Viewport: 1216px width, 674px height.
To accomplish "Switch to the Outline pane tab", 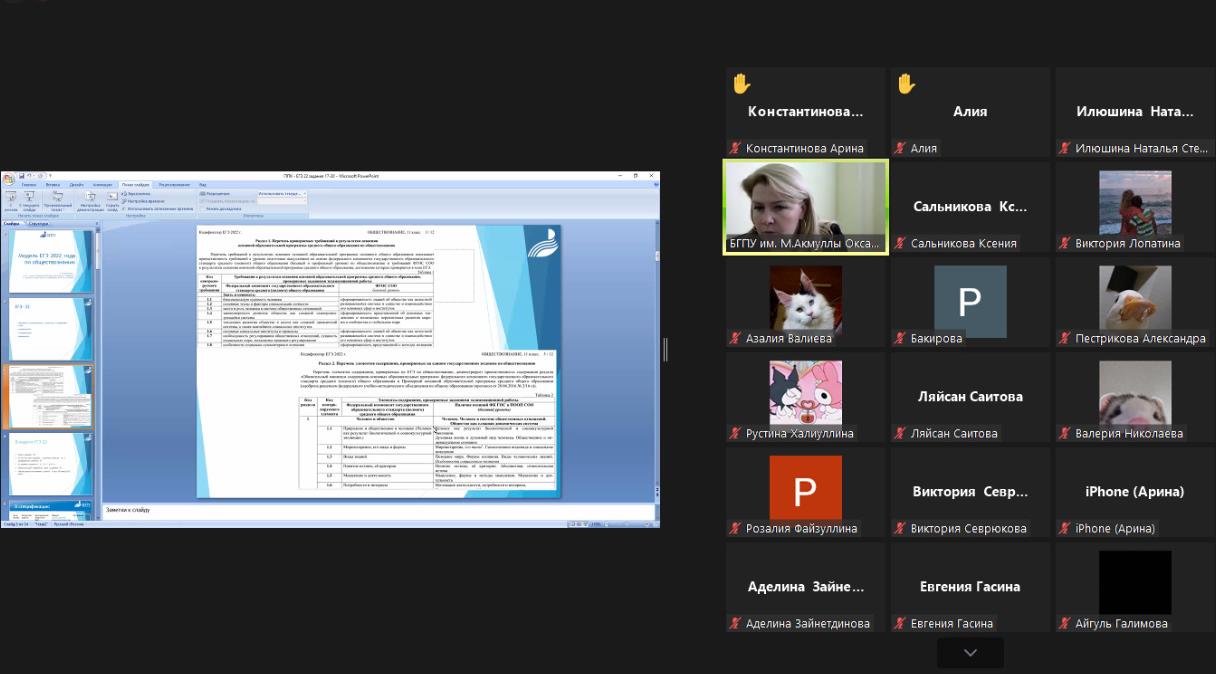I will (38, 224).
